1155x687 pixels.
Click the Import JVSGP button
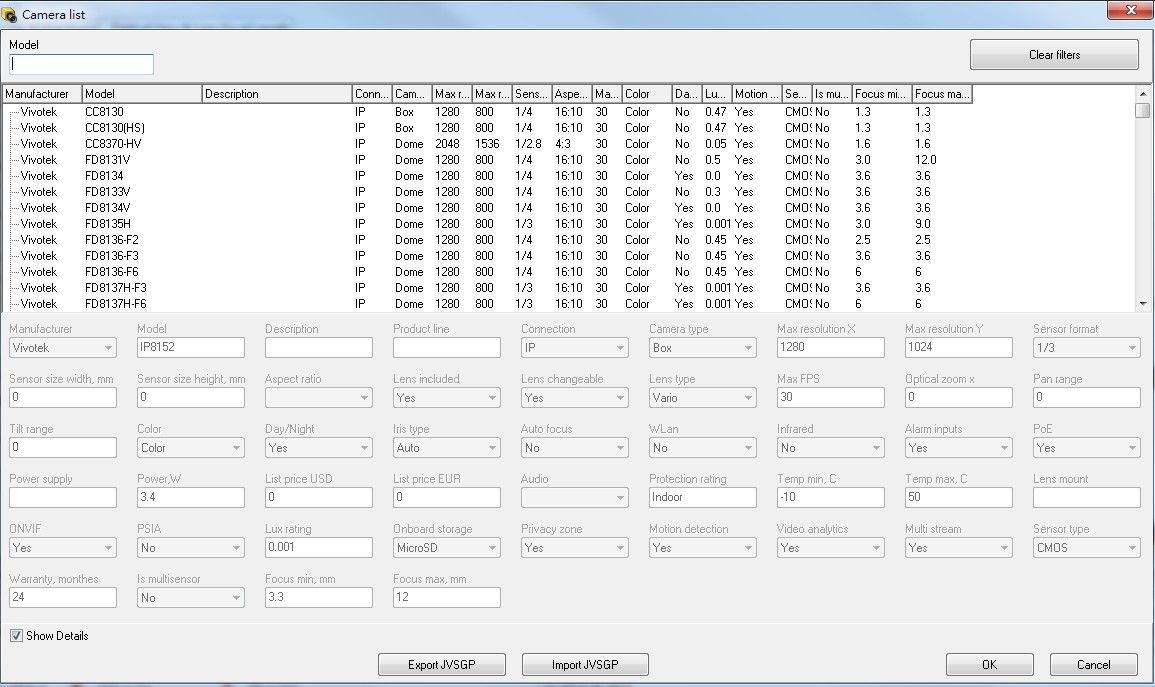point(585,665)
